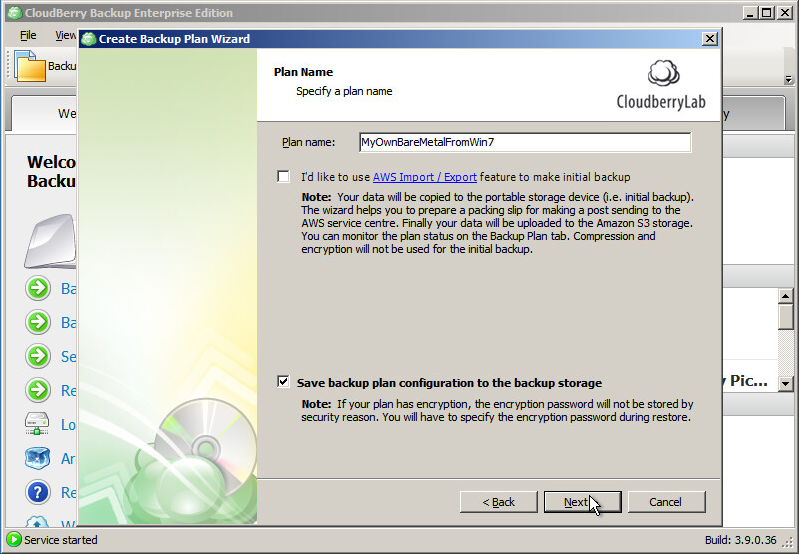Focus the Plan name input field
799x554 pixels.
pyautogui.click(x=525, y=142)
